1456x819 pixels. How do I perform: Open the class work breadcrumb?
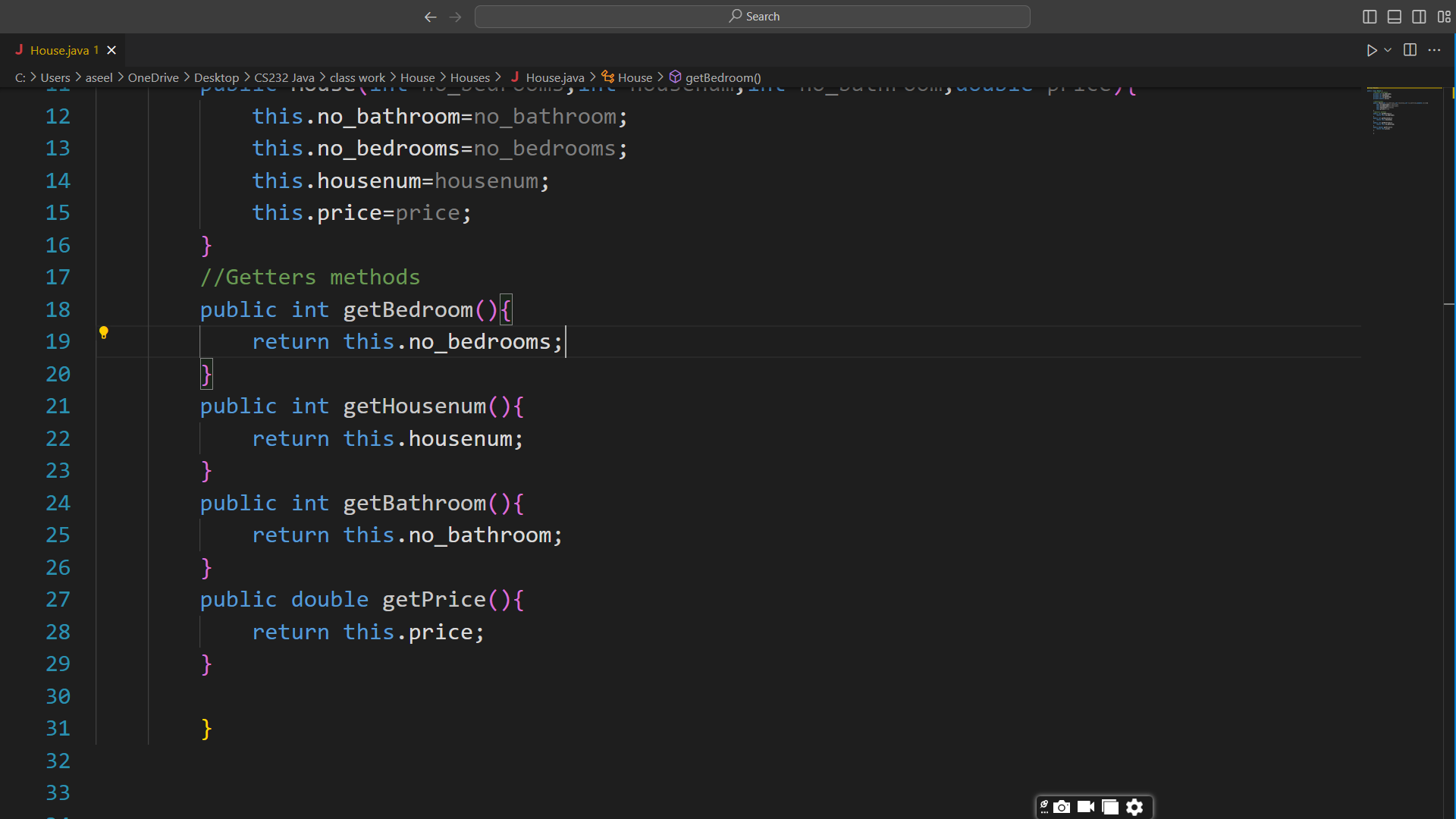point(357,77)
